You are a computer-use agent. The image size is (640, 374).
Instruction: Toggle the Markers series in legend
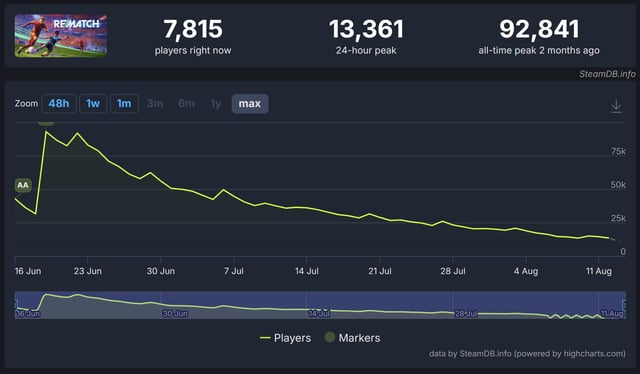pos(352,338)
